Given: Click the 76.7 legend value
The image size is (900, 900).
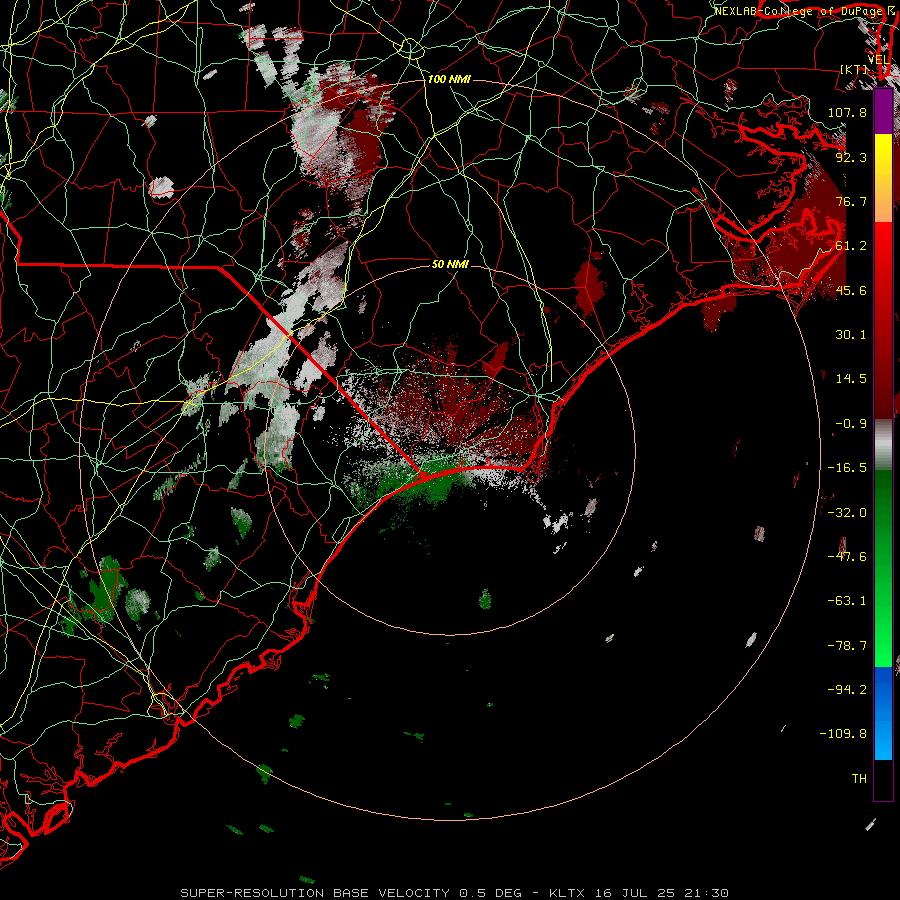Looking at the screenshot, I should 851,201.
